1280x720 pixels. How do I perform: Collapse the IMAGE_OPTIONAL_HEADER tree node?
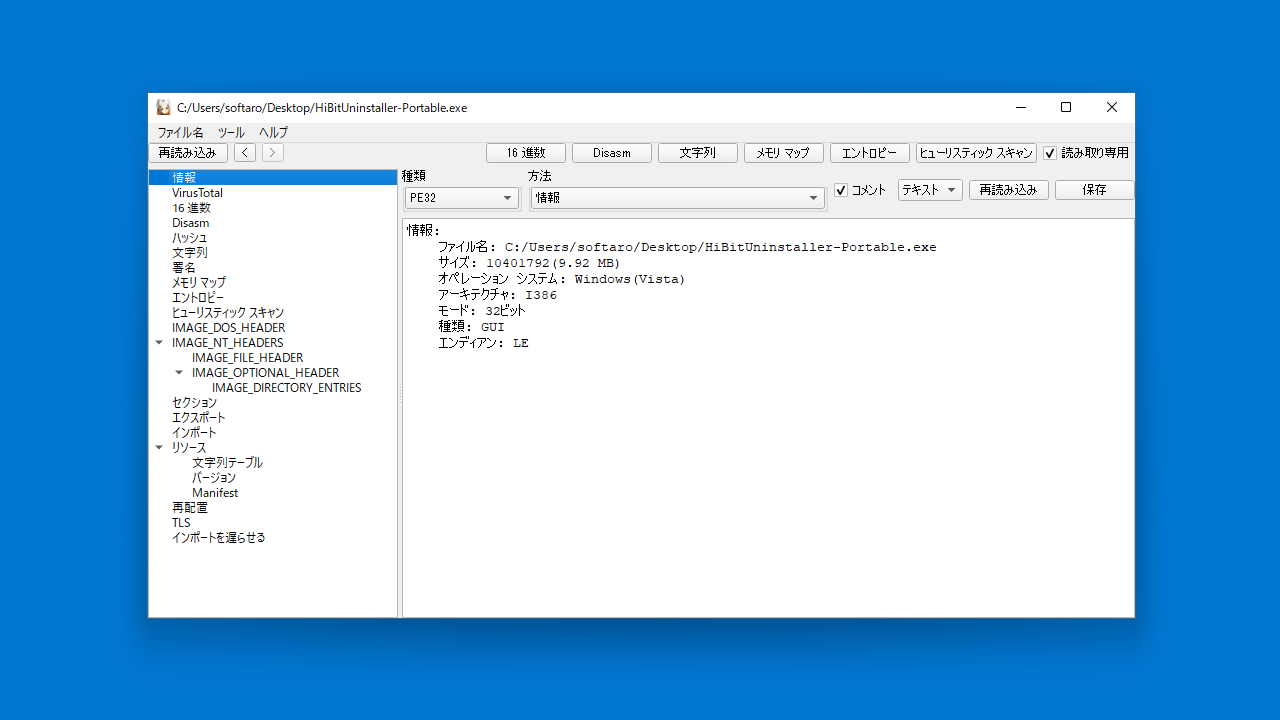tap(179, 373)
